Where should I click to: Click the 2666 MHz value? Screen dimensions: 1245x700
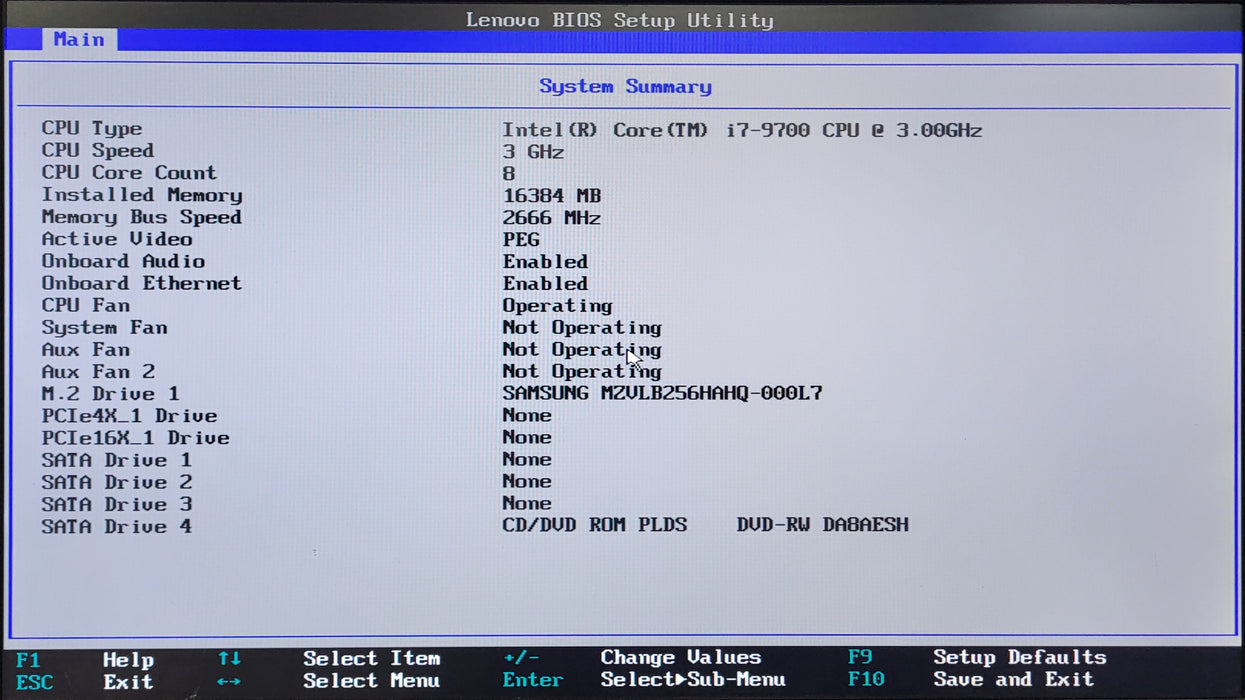pyautogui.click(x=552, y=218)
